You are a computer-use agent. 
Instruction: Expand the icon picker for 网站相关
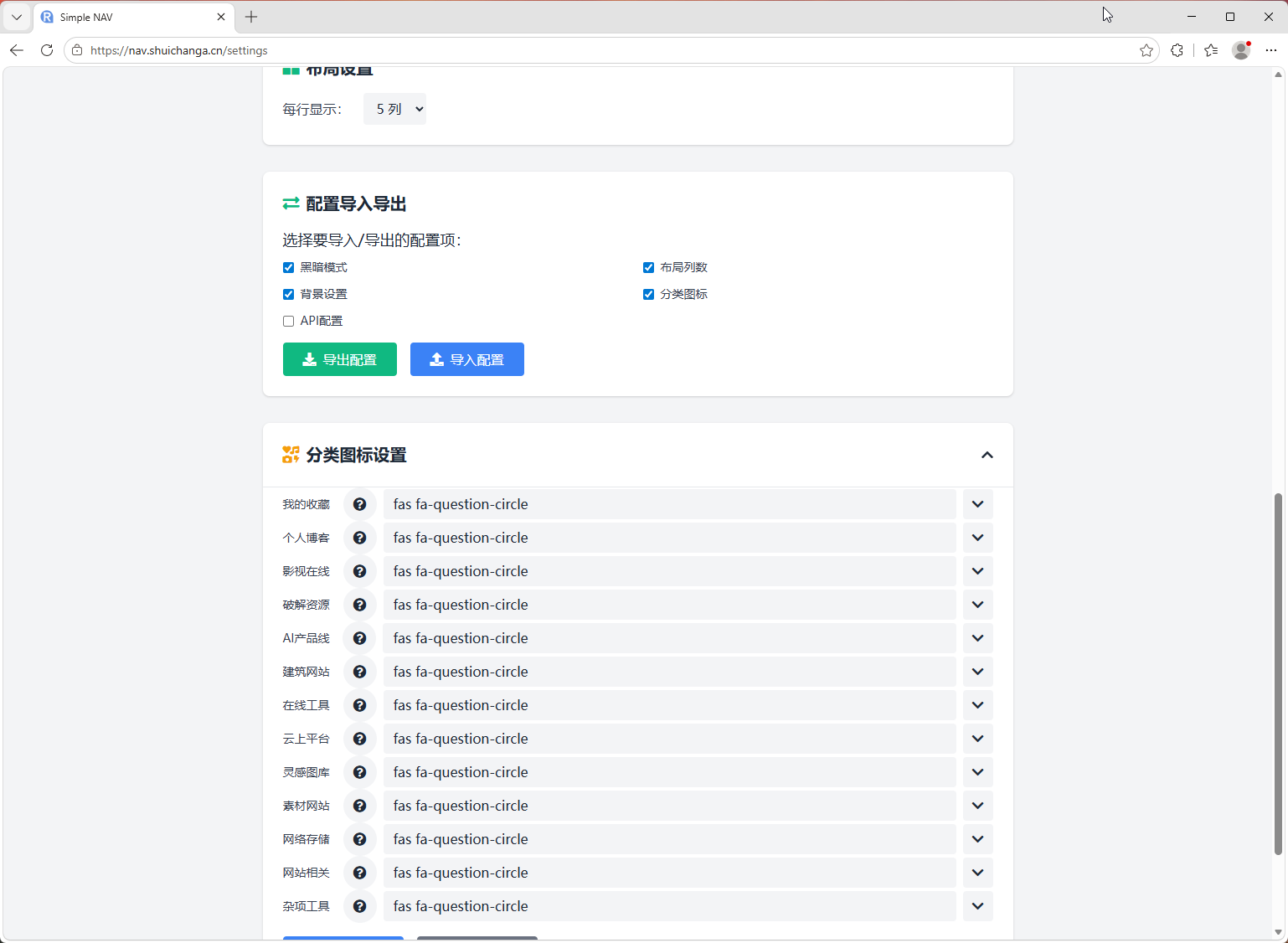(977, 873)
